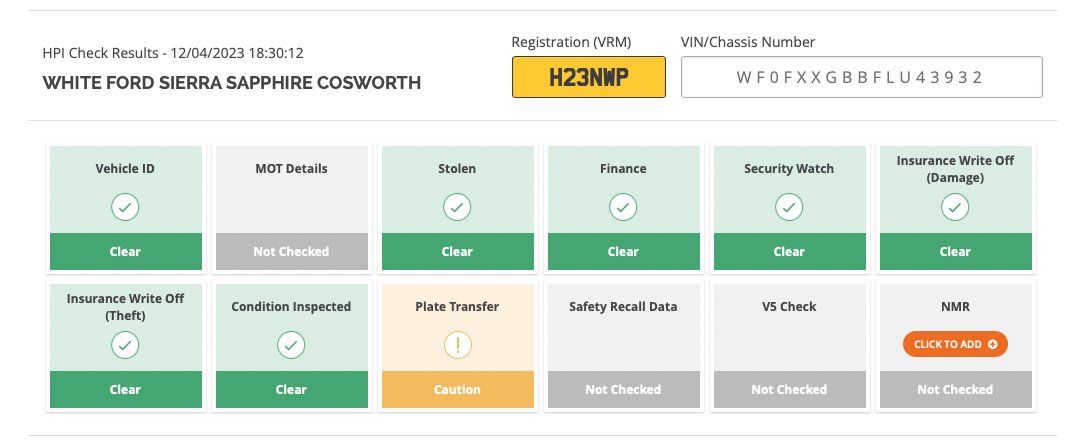Screen dimensions: 1087x447
Task: Click the Condition Inspected checkmark icon
Action: (291, 344)
